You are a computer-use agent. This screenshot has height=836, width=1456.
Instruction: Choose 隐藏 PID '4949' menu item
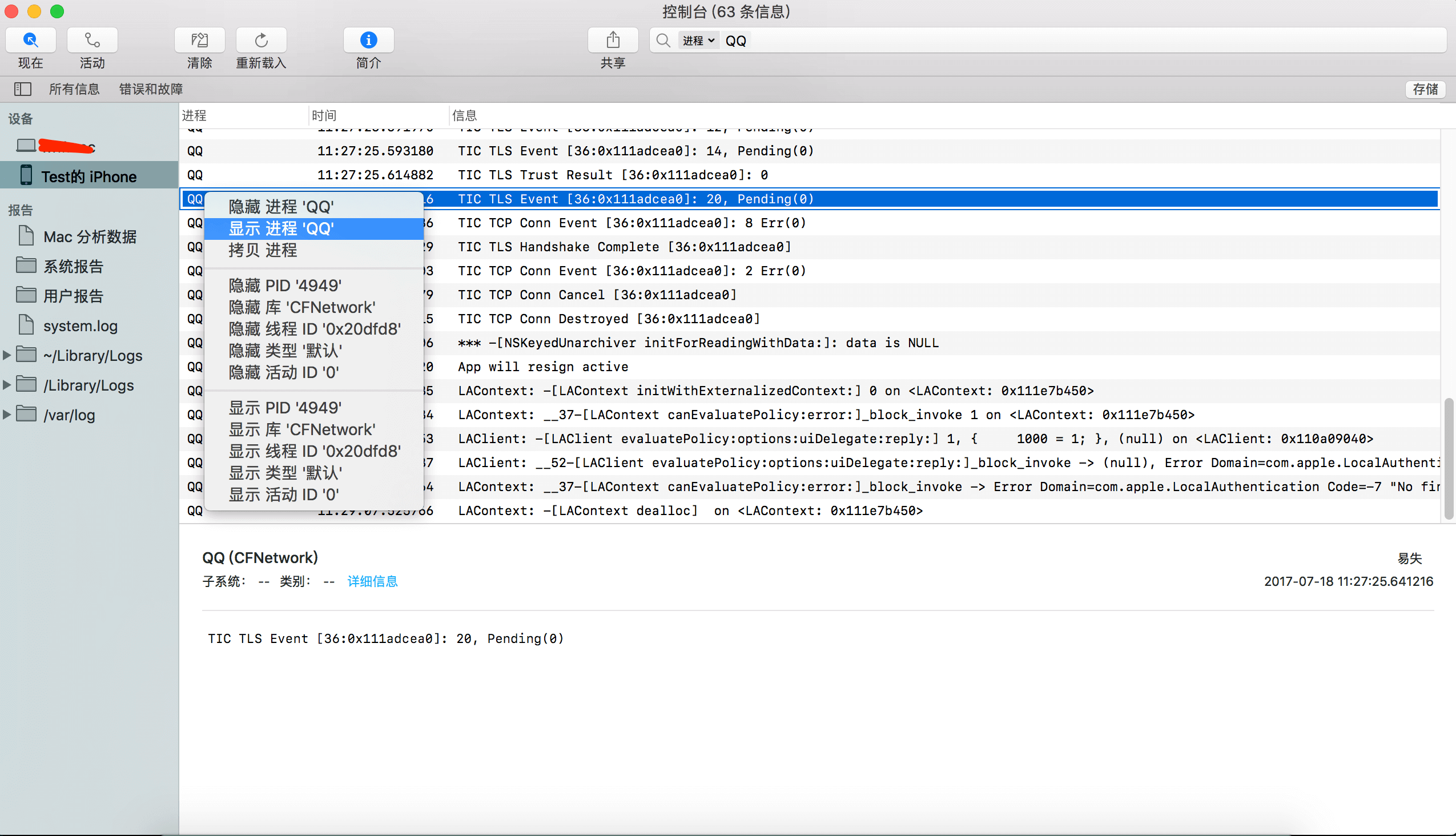(285, 286)
